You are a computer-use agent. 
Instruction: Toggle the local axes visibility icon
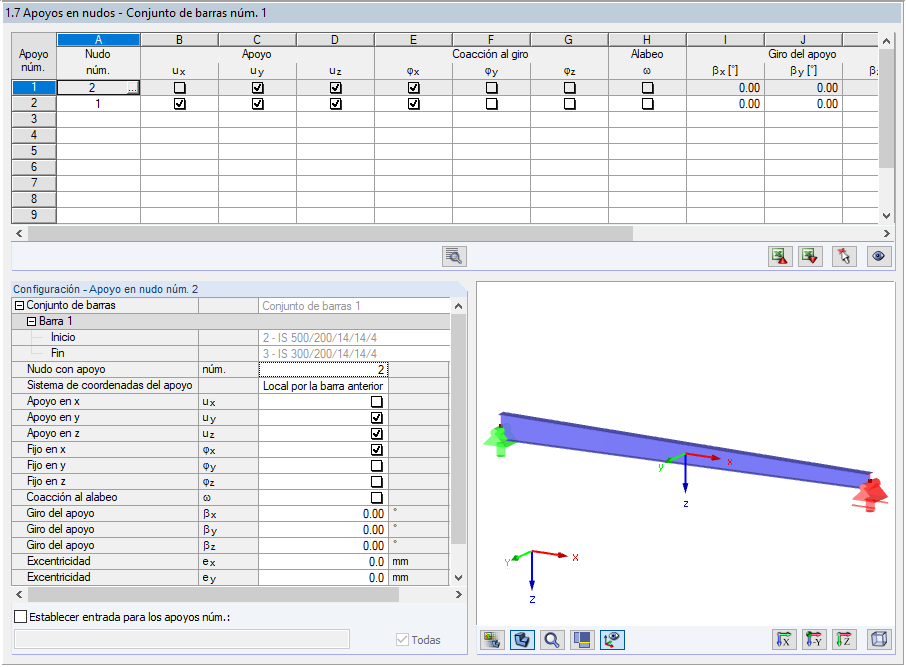[x=612, y=640]
